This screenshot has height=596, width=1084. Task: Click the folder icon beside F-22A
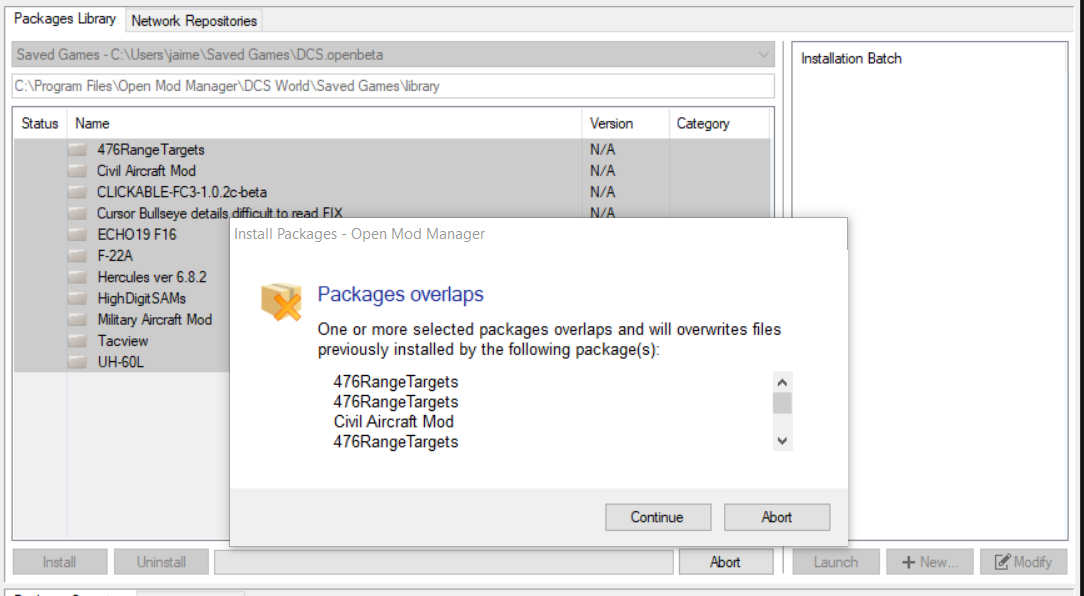pyautogui.click(x=77, y=256)
